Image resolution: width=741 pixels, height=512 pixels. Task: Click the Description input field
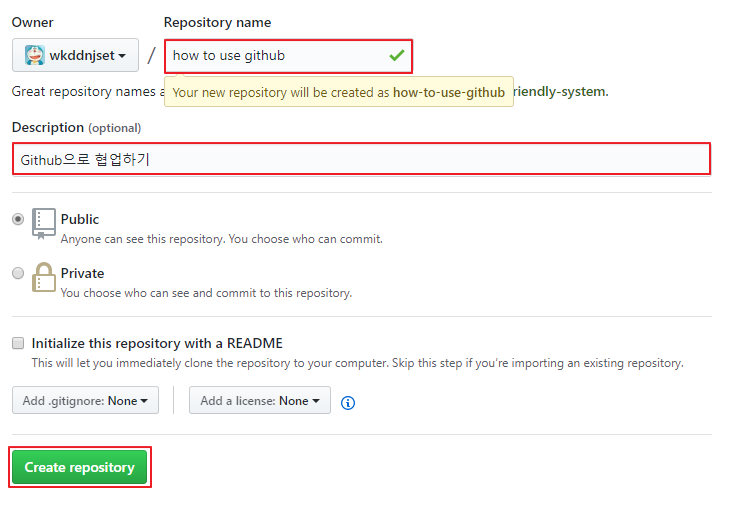pyautogui.click(x=362, y=159)
